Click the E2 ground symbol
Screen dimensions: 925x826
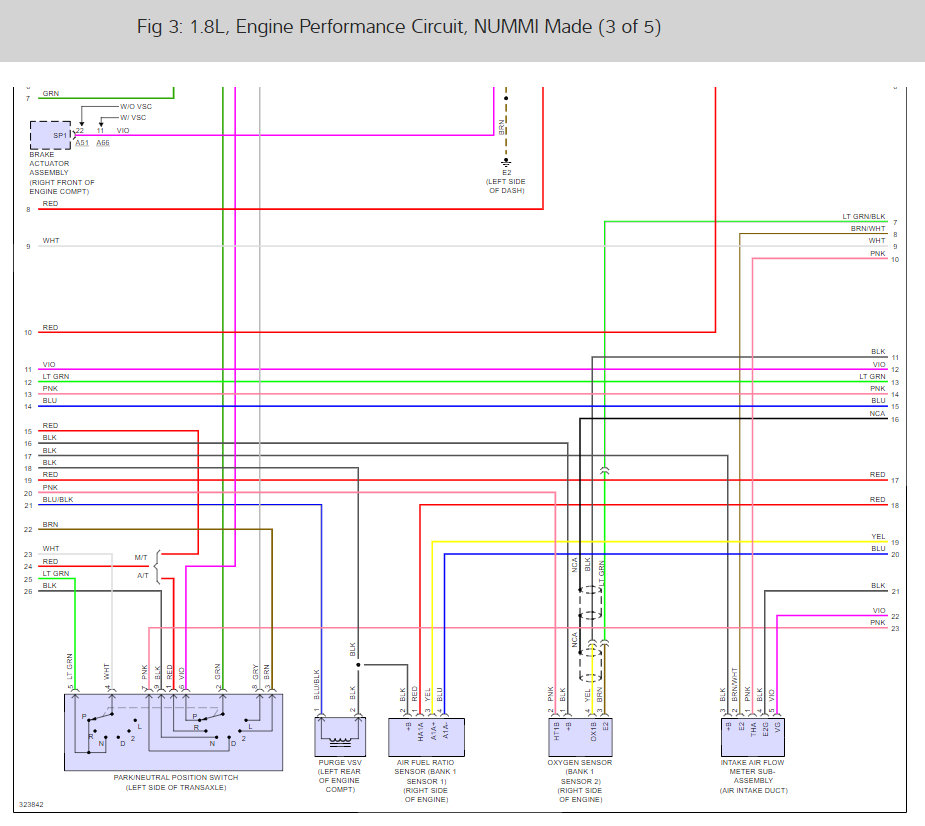[506, 163]
